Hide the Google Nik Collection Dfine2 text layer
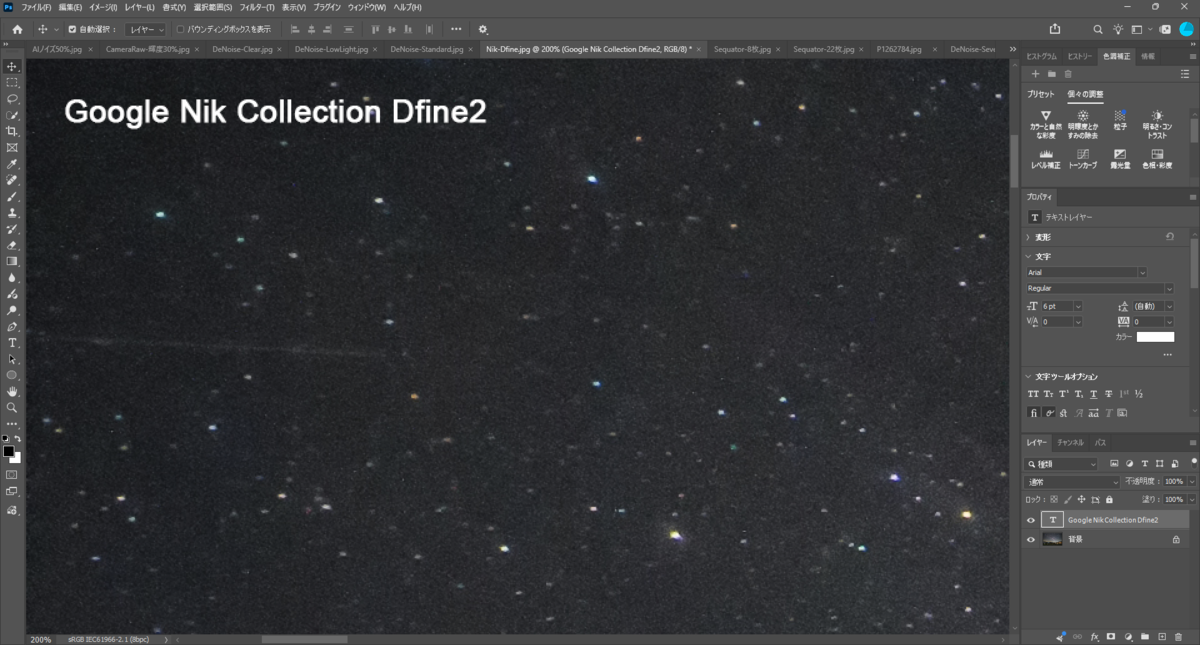Screen dimensions: 1200x645 point(1031,520)
